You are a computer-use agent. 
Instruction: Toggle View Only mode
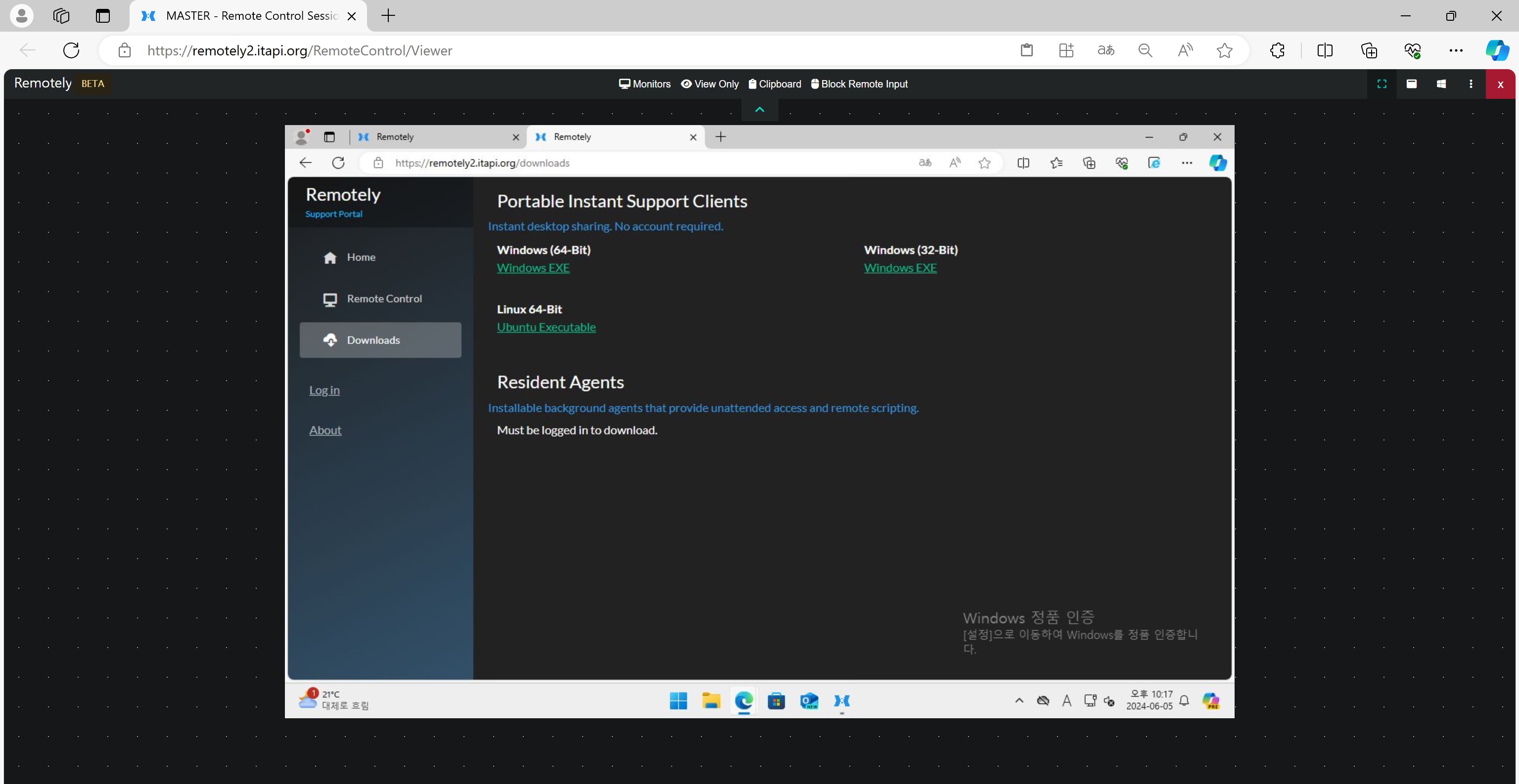[709, 84]
